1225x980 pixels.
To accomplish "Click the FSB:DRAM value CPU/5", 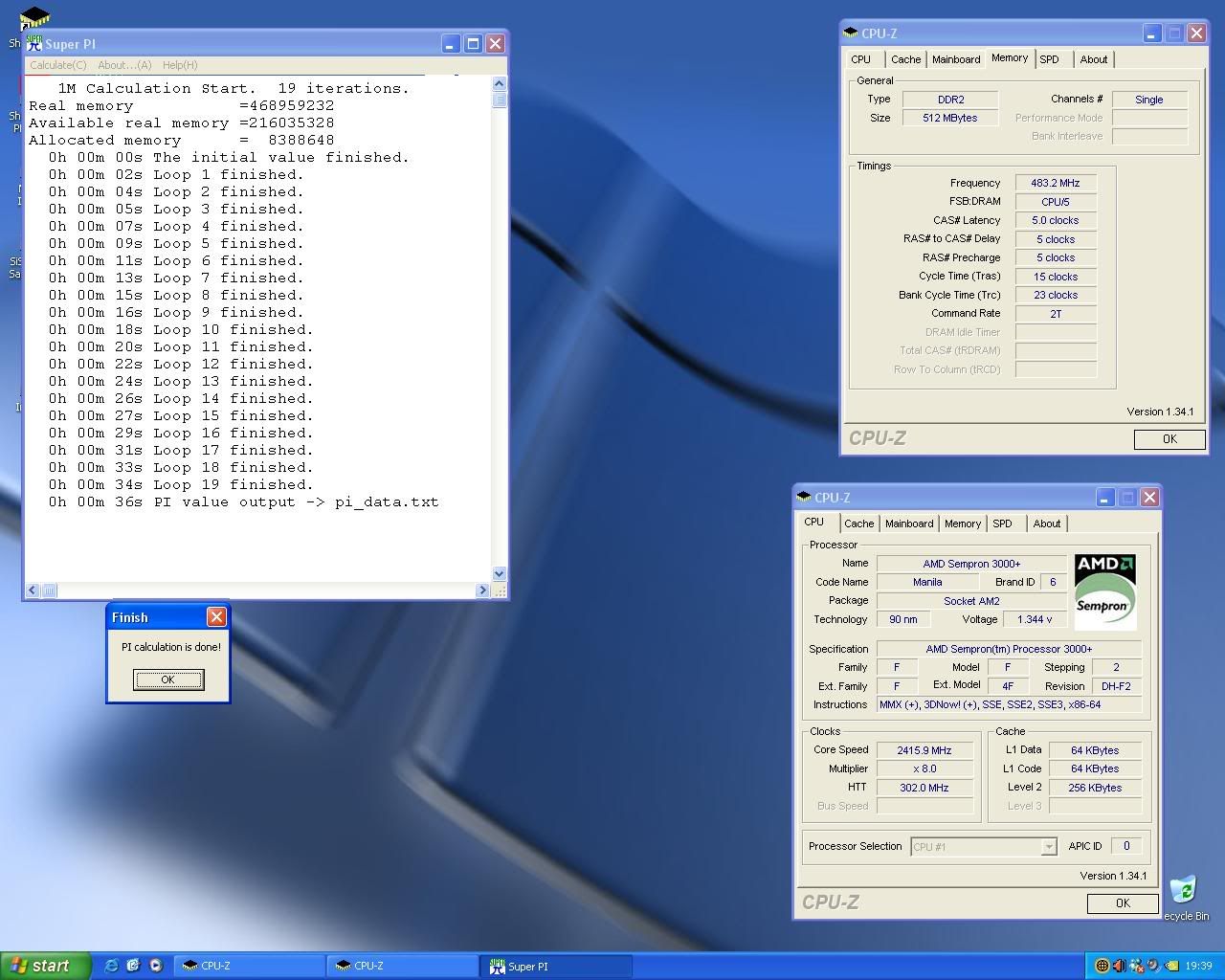I will (1056, 202).
